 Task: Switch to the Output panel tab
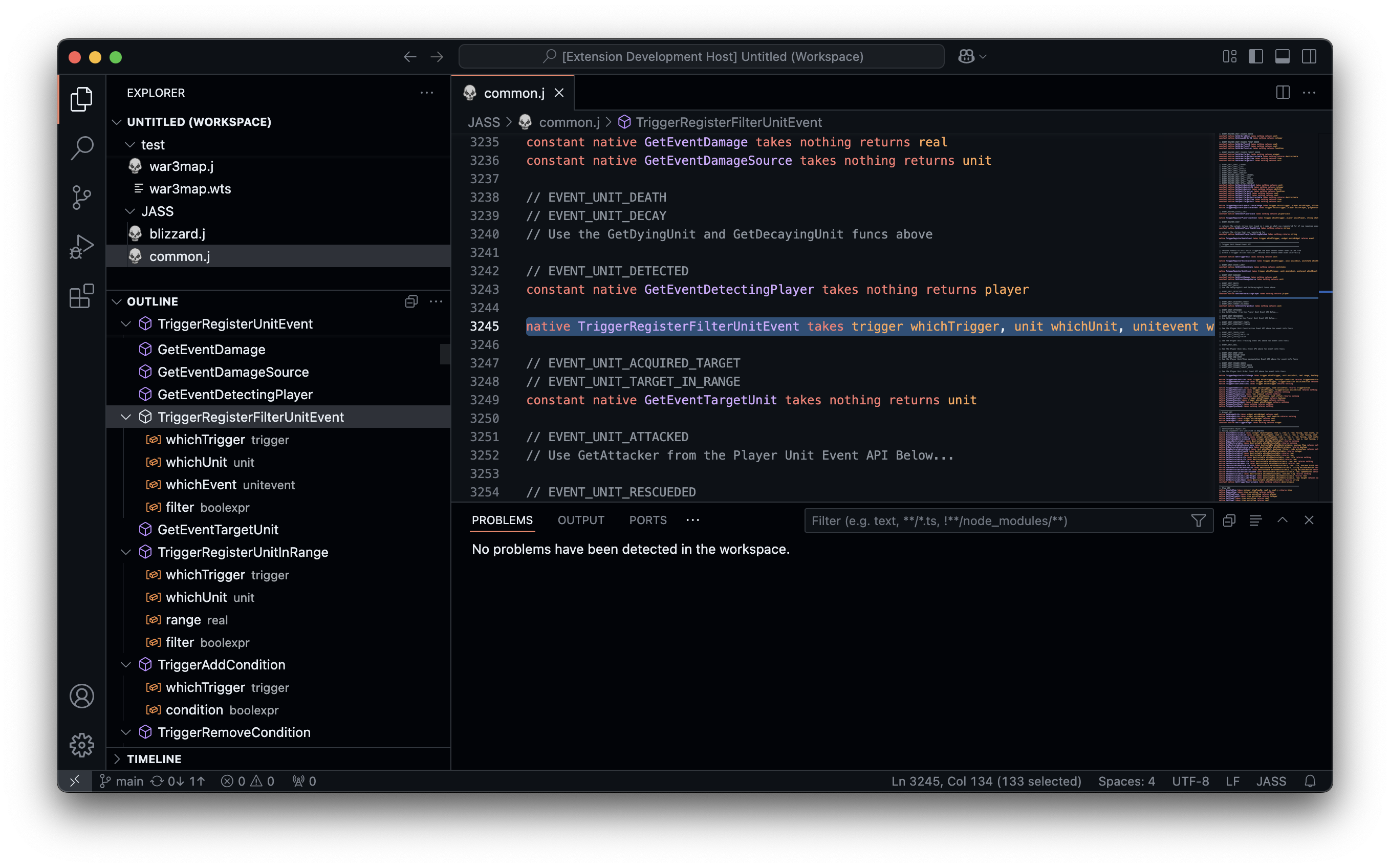(x=581, y=520)
